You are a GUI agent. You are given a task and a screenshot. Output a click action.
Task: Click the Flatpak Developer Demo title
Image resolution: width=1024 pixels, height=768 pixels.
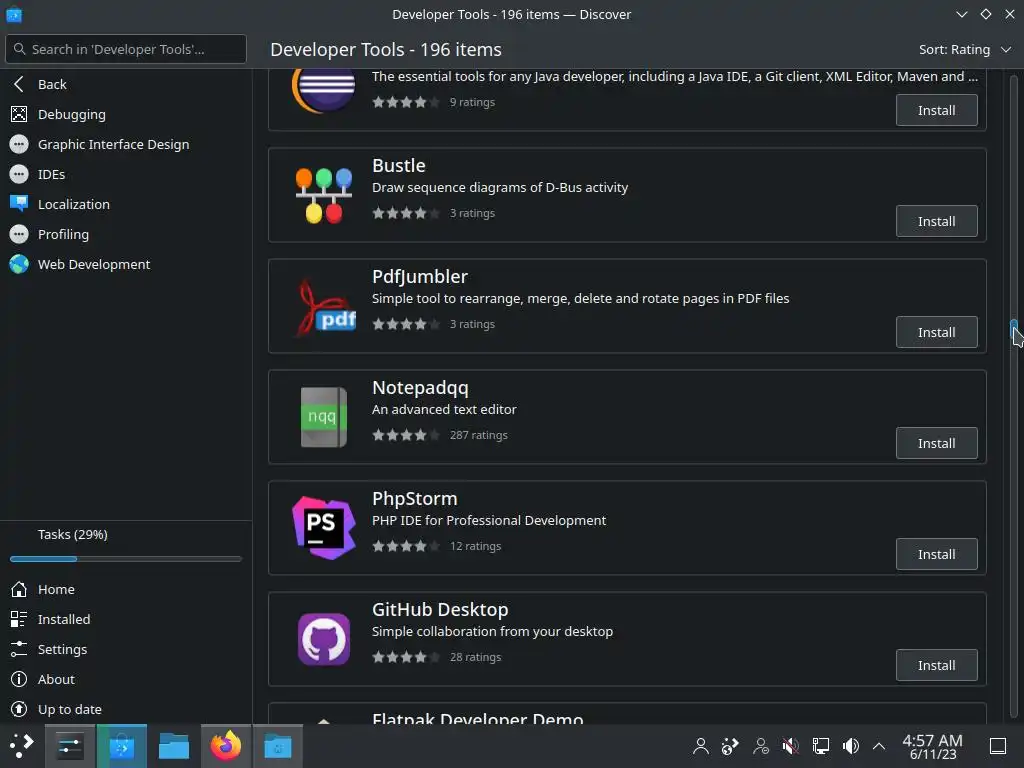477,718
